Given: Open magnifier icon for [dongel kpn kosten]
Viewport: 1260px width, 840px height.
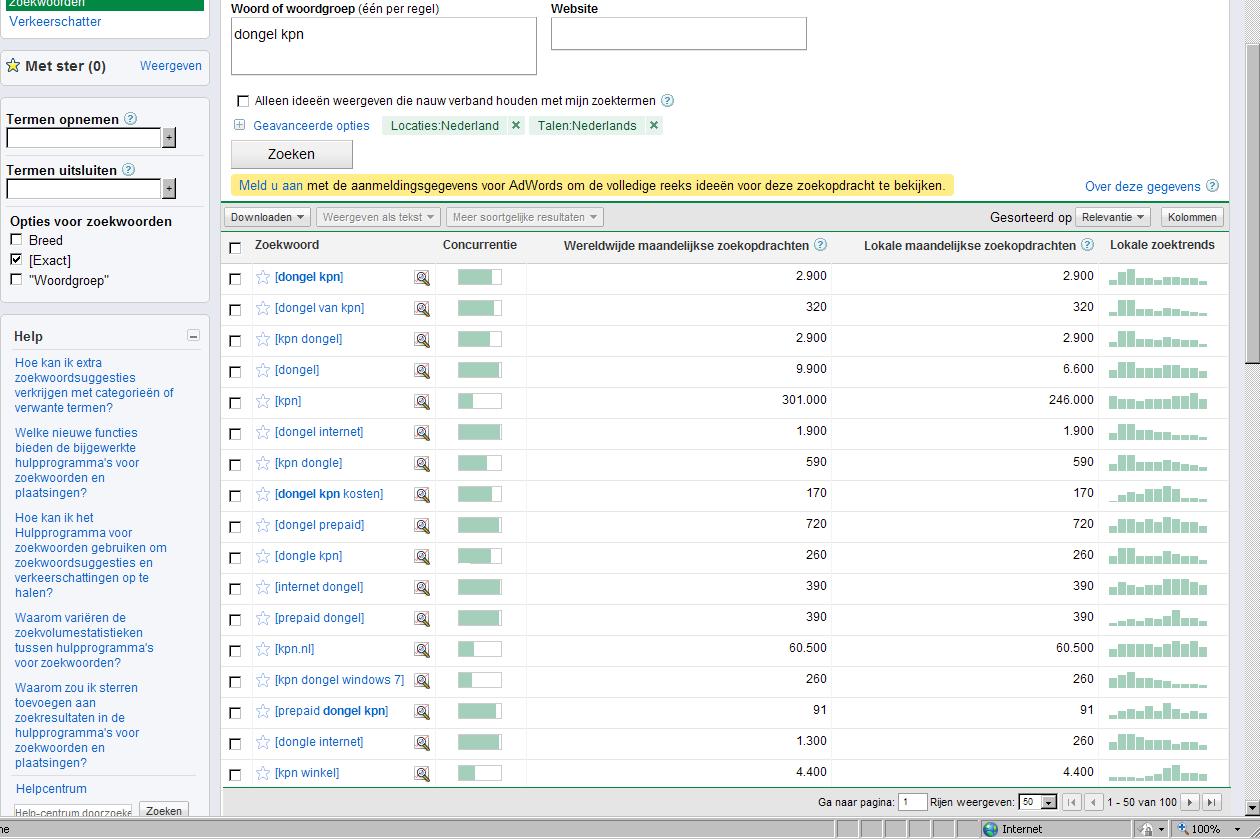Looking at the screenshot, I should [x=422, y=495].
